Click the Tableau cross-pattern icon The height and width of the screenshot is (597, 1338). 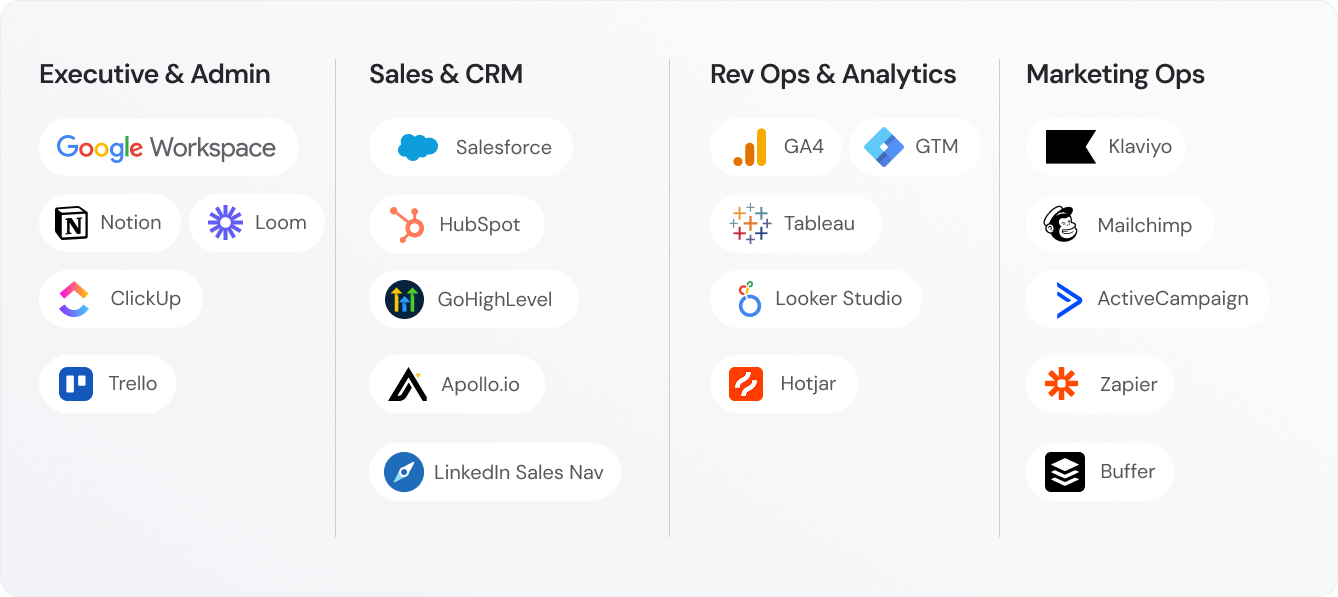pyautogui.click(x=751, y=224)
